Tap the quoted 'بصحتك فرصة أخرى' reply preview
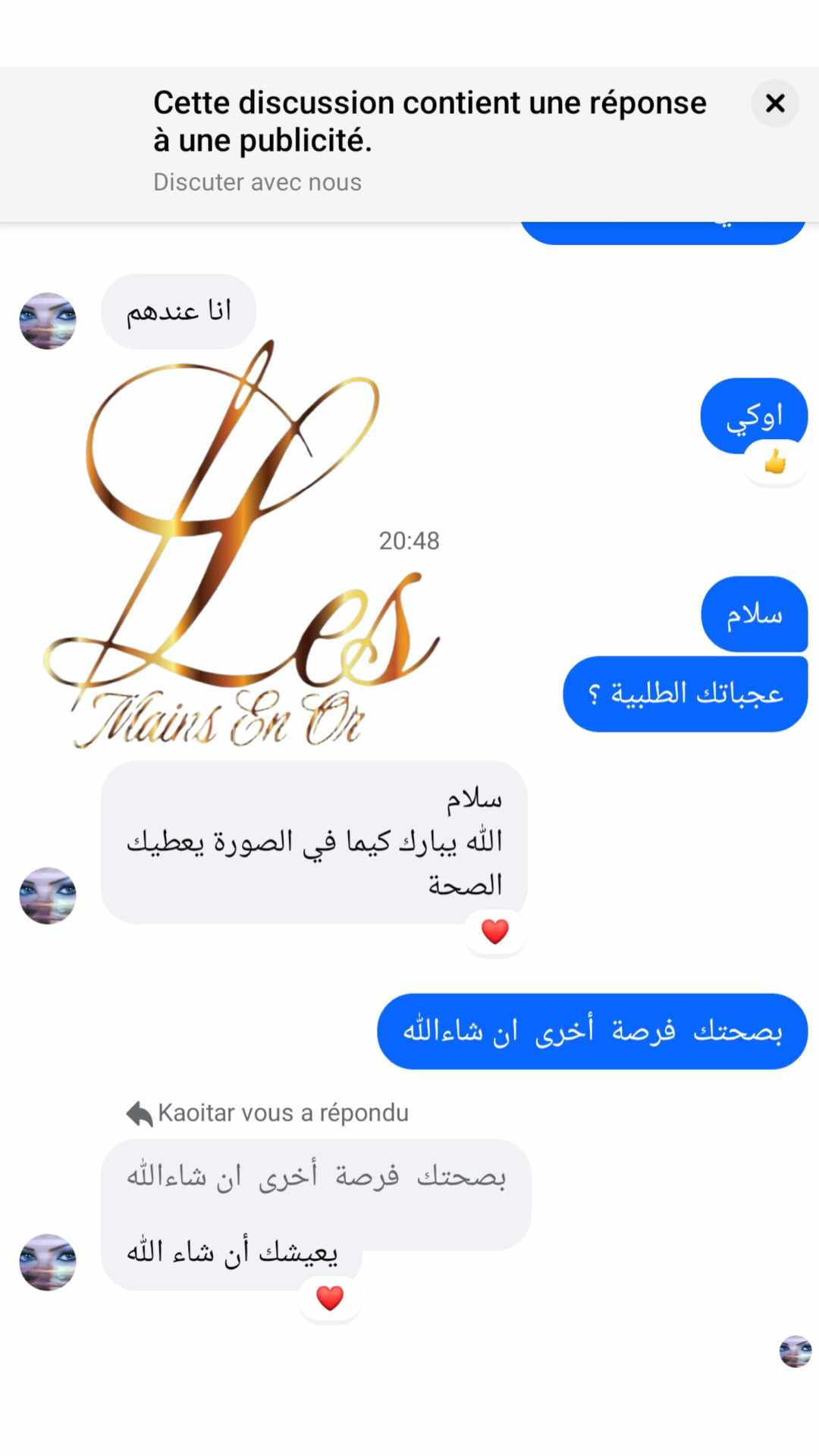The image size is (819, 1456). [x=316, y=1177]
